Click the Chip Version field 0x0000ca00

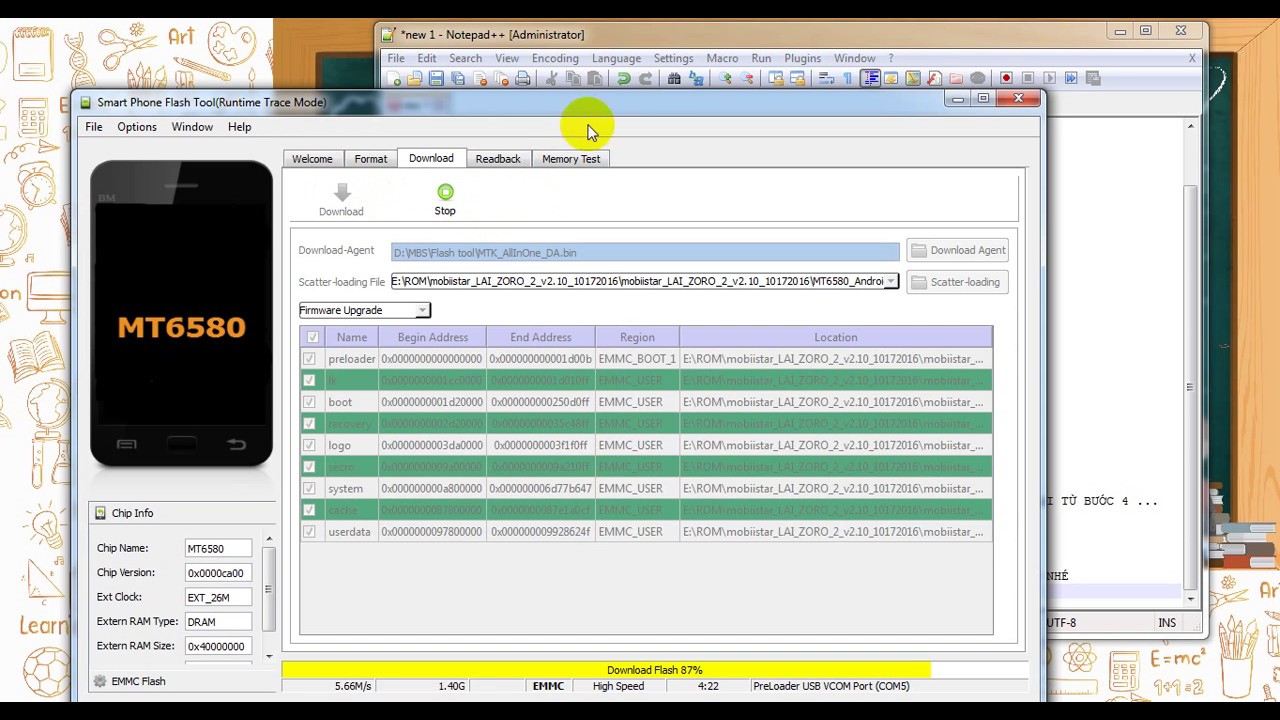(x=219, y=573)
